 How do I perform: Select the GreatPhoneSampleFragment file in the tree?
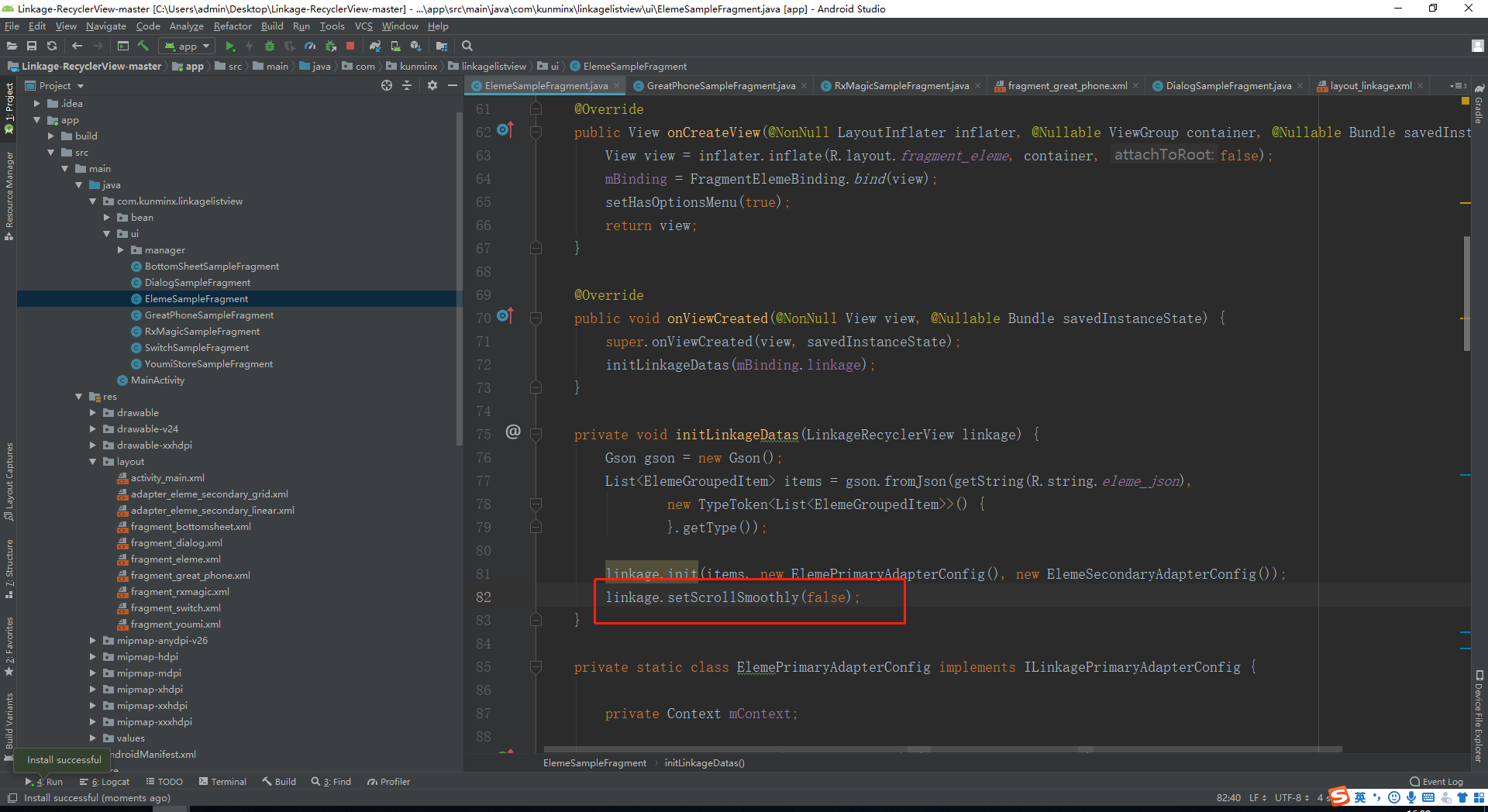(209, 315)
